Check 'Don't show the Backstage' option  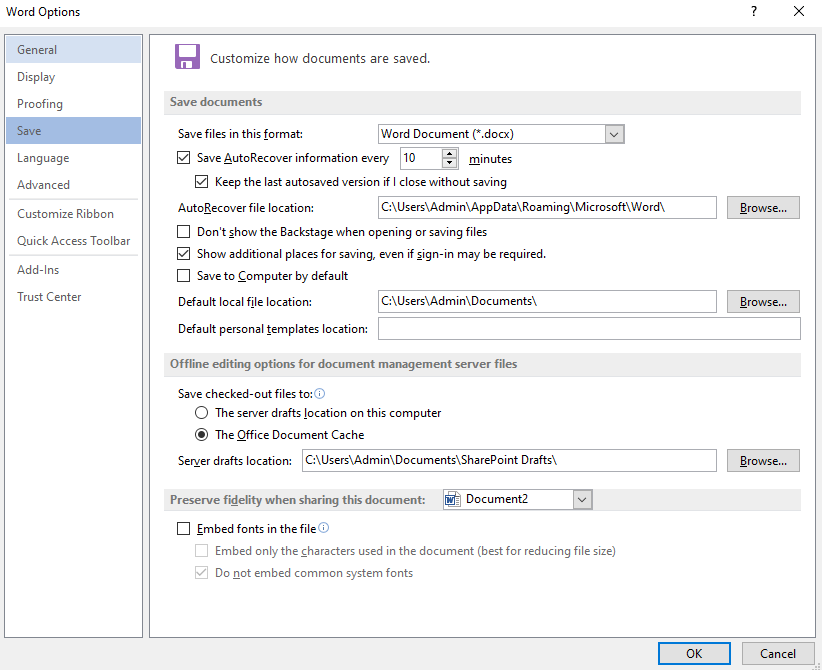click(x=184, y=231)
